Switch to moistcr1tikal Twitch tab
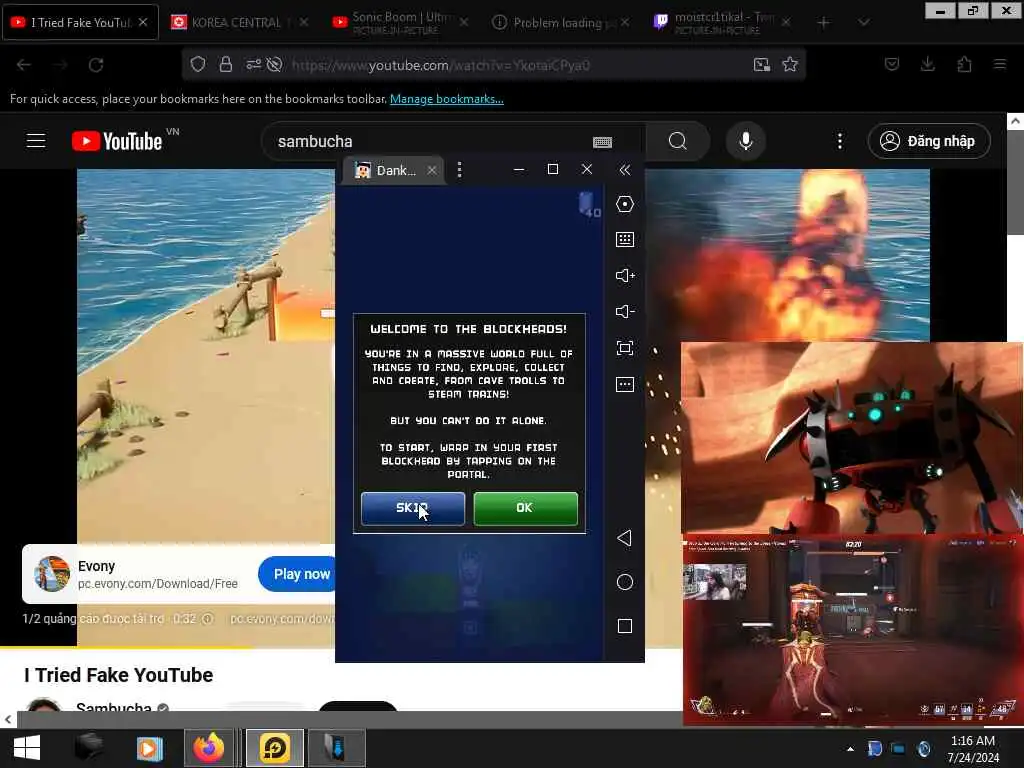The height and width of the screenshot is (768, 1024). (722, 22)
